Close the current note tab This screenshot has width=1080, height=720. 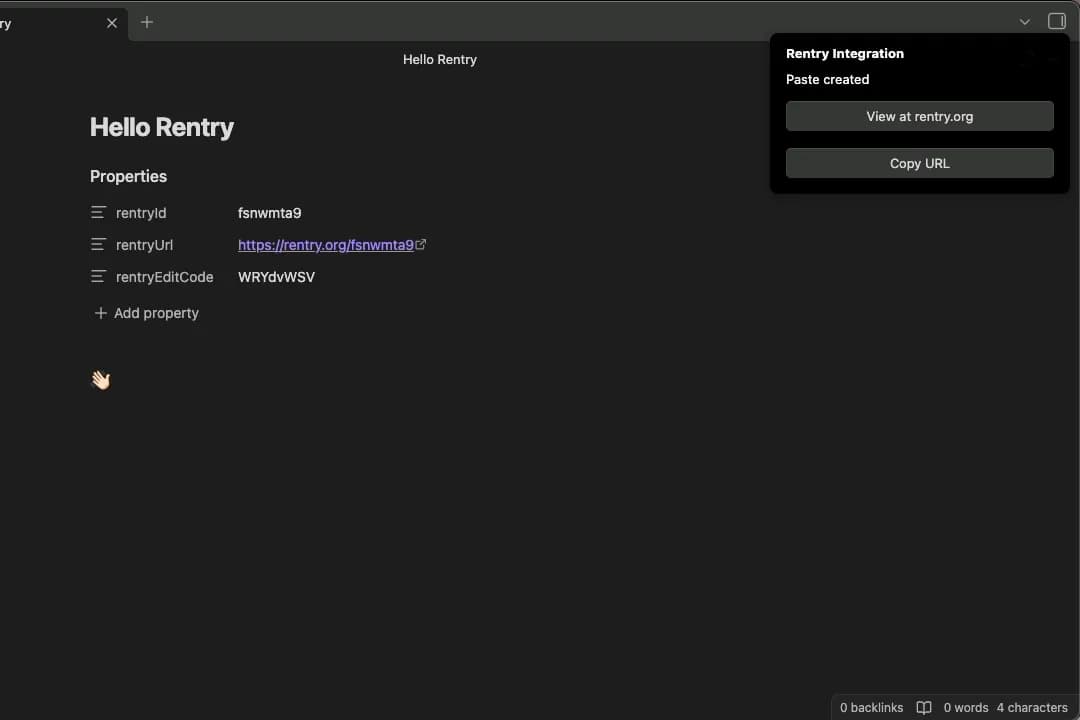coord(112,23)
